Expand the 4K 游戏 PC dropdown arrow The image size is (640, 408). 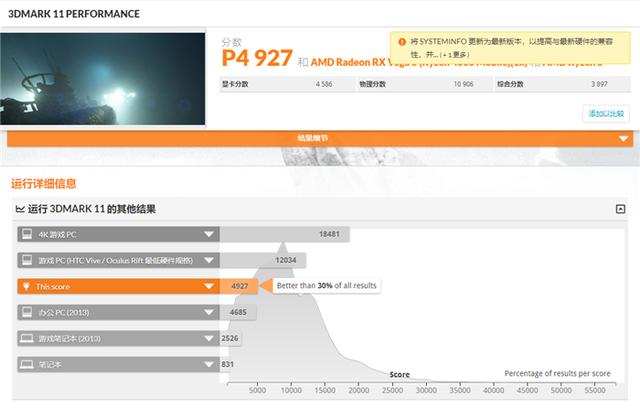209,234
